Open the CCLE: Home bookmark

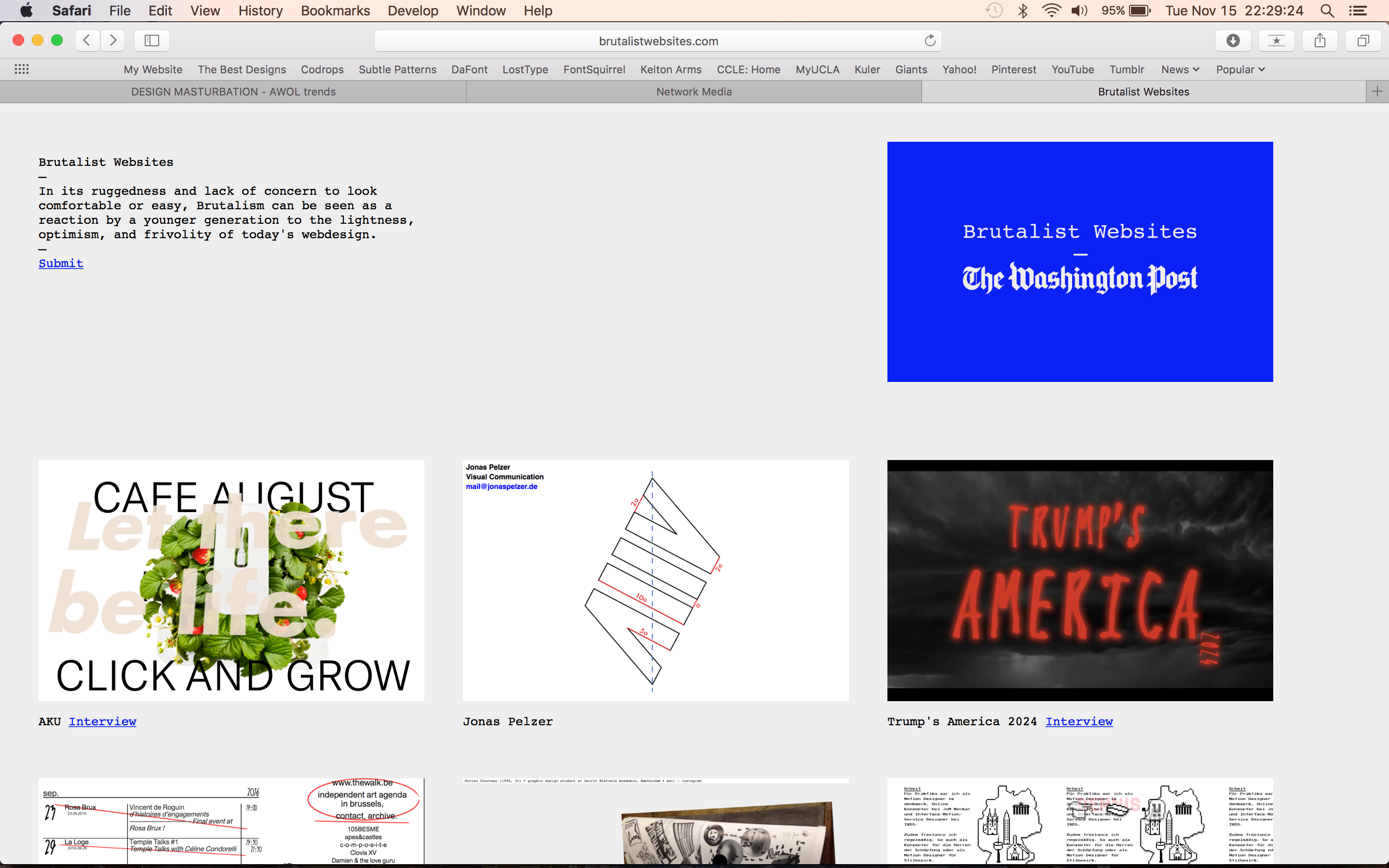point(749,69)
